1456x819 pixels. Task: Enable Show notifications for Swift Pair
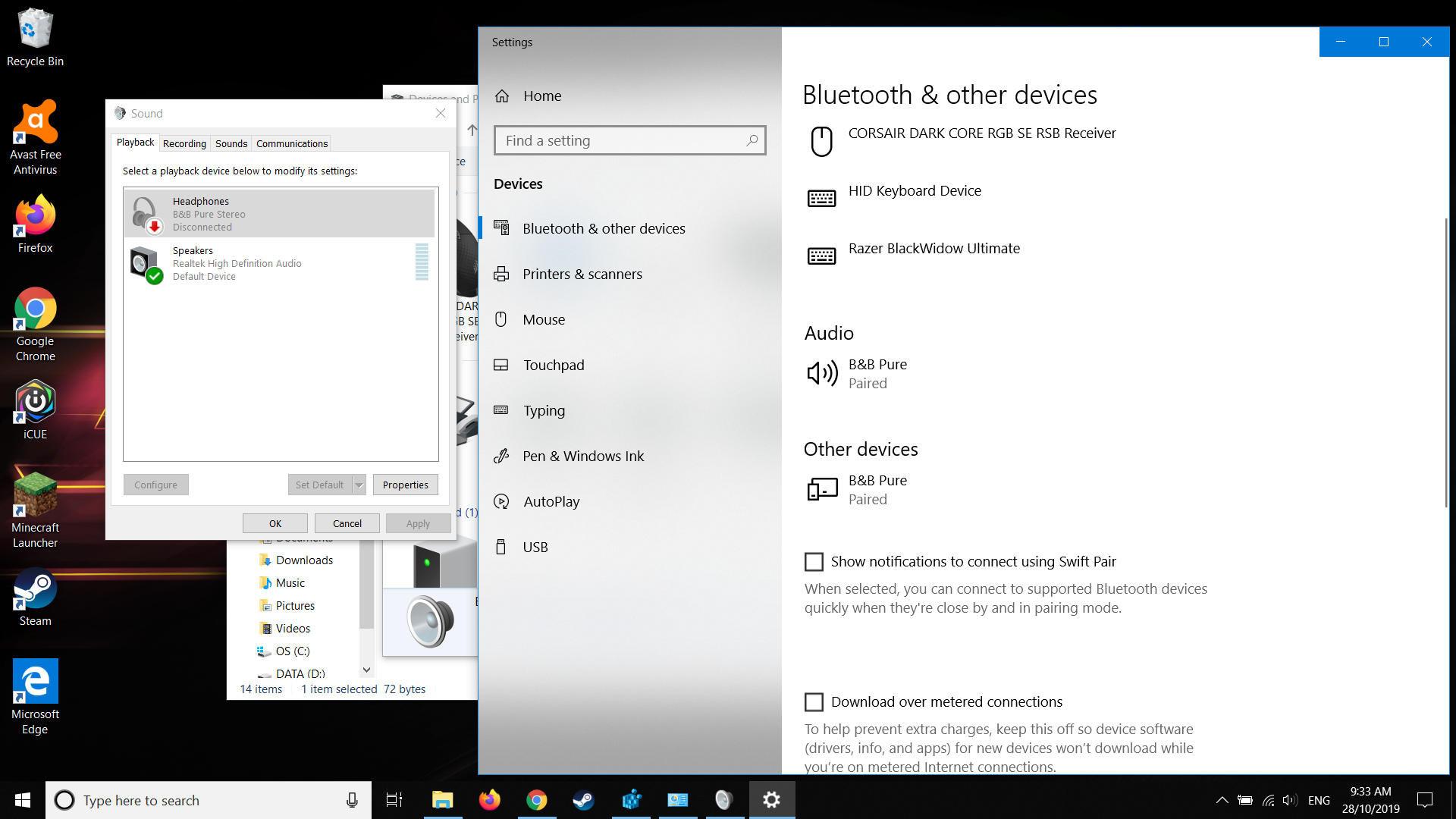click(814, 561)
